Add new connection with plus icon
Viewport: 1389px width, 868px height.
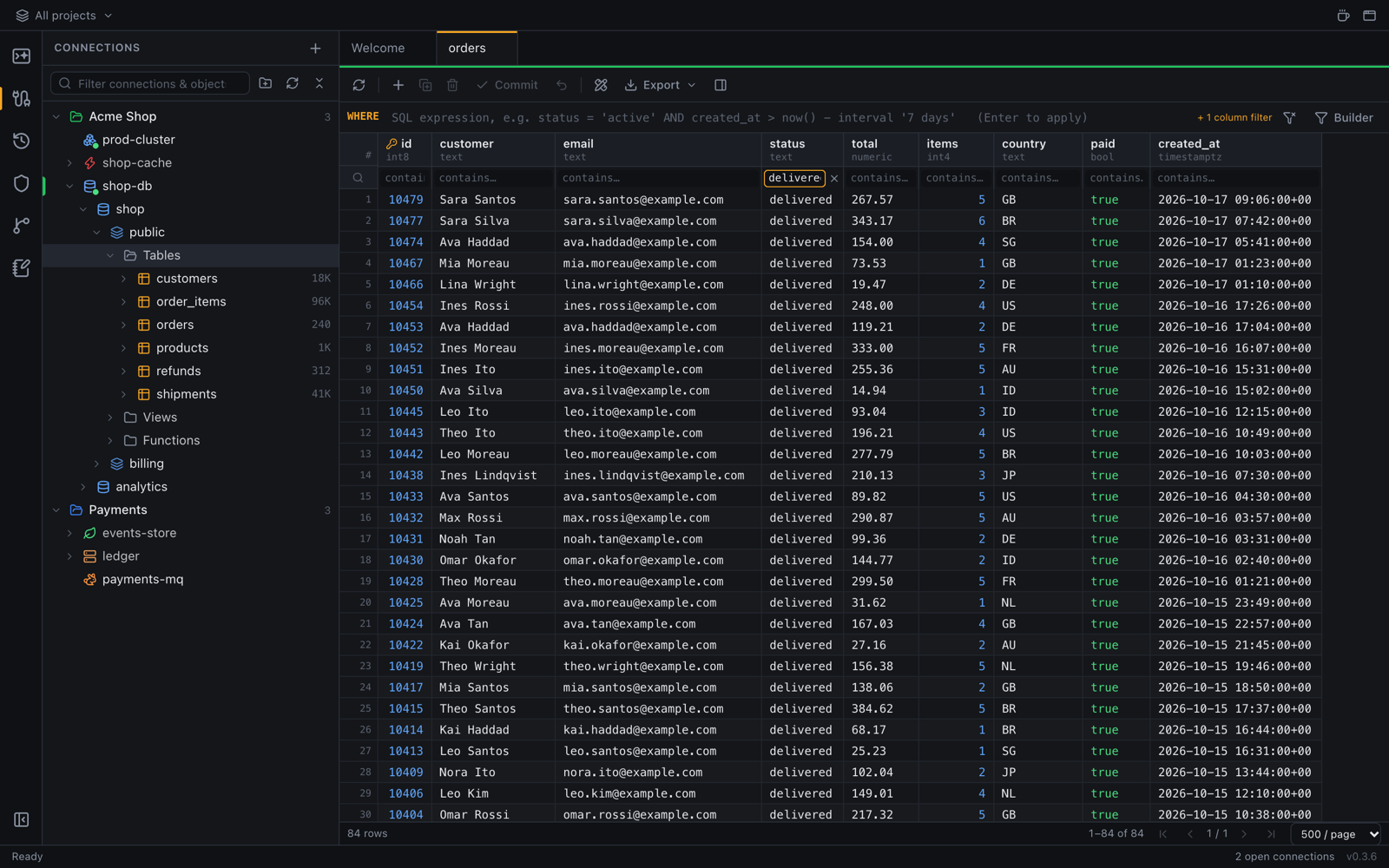pos(315,49)
